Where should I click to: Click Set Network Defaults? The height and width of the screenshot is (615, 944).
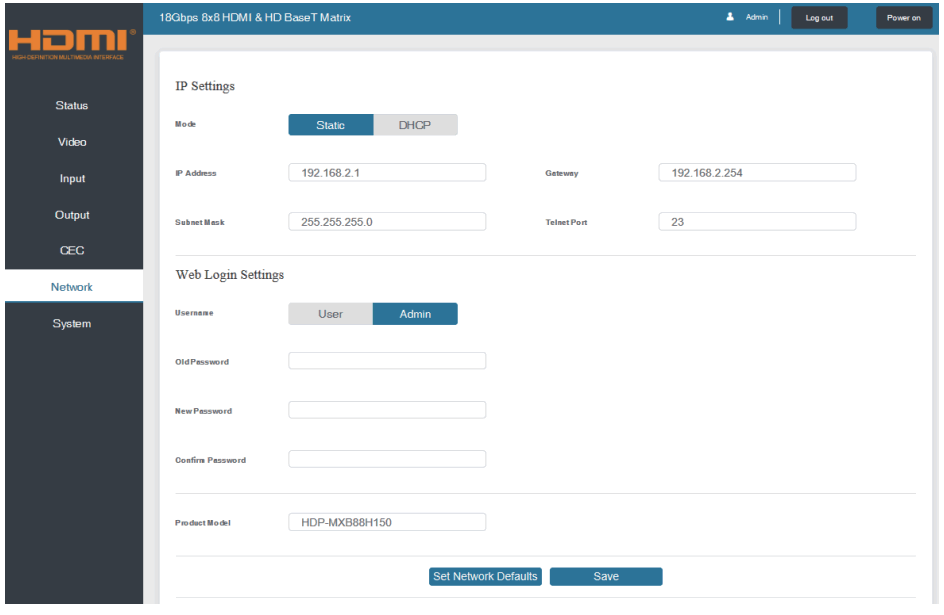(x=485, y=576)
